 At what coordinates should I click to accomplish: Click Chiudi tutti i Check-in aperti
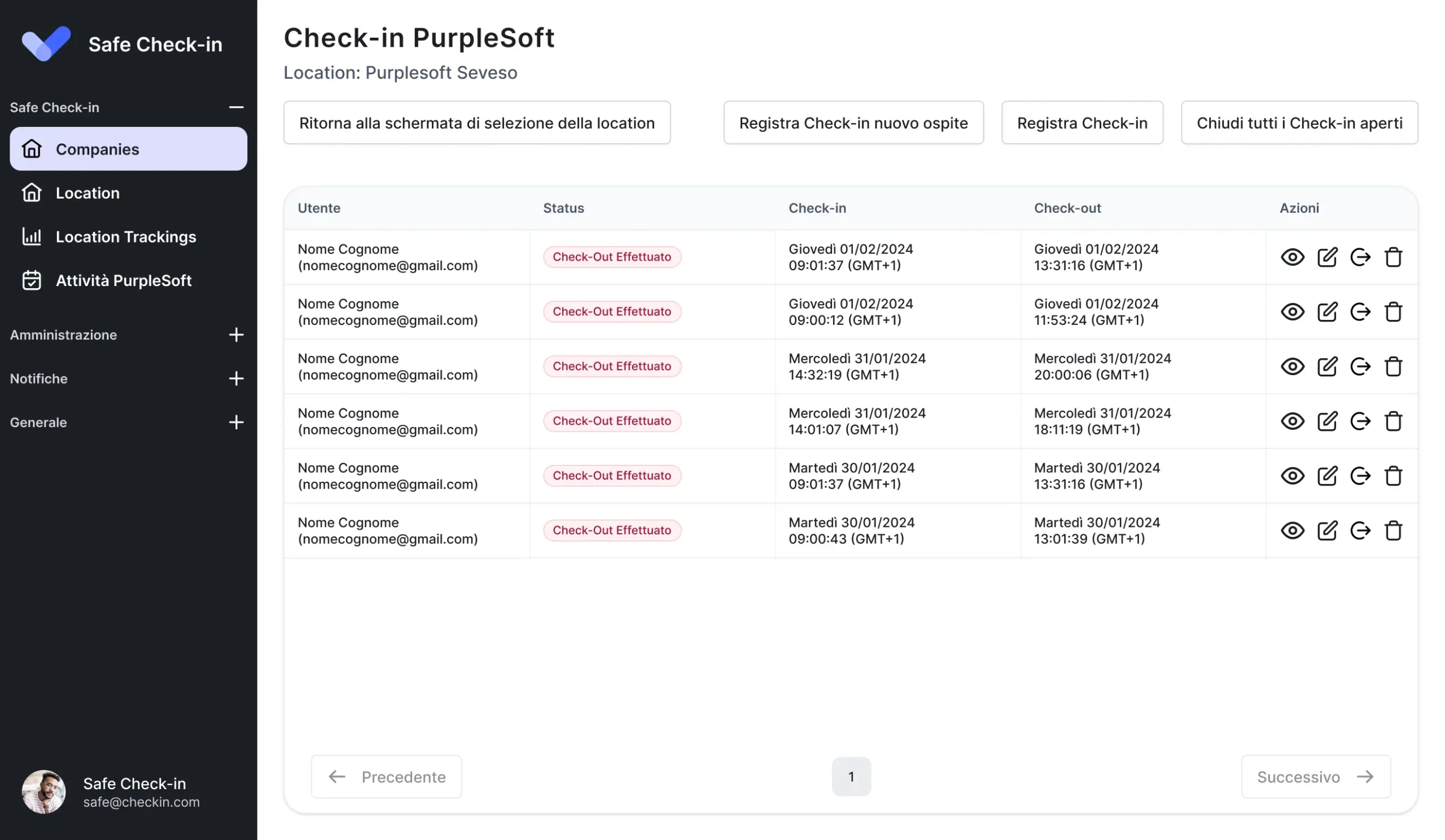click(1299, 122)
